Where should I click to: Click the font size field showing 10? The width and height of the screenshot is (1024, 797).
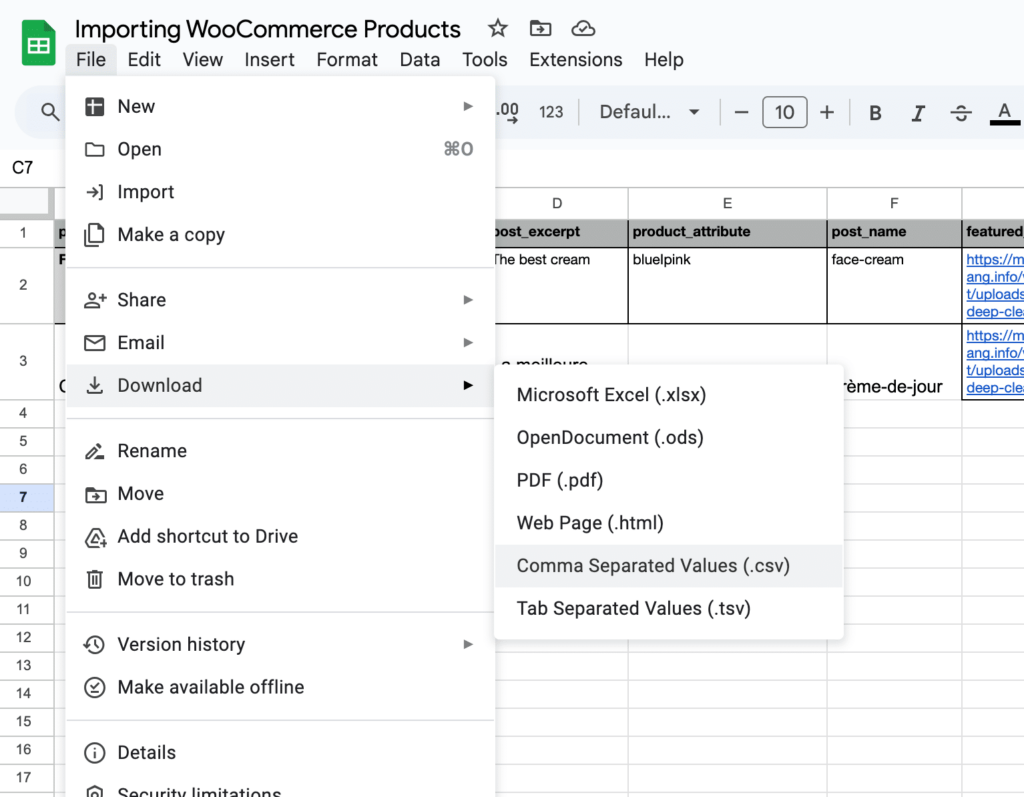pos(784,112)
